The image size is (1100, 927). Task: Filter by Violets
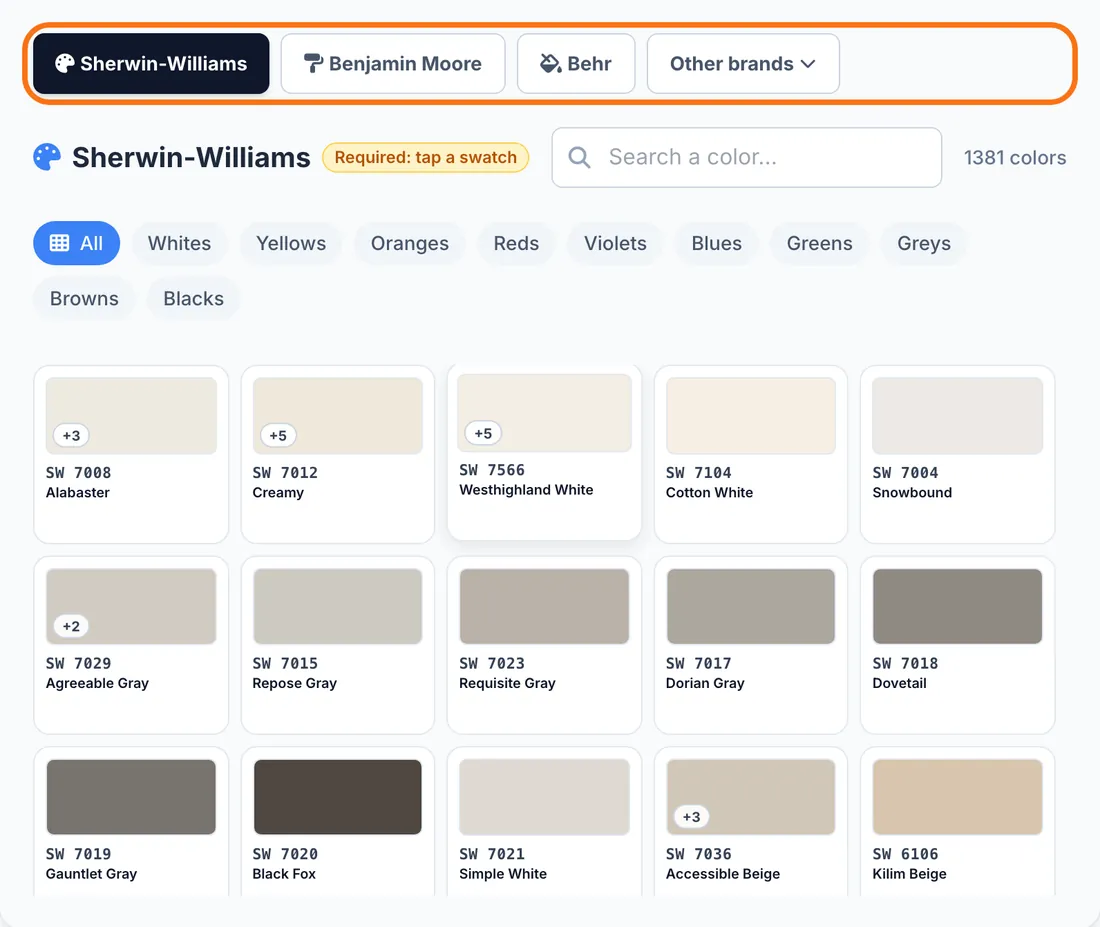(x=615, y=244)
